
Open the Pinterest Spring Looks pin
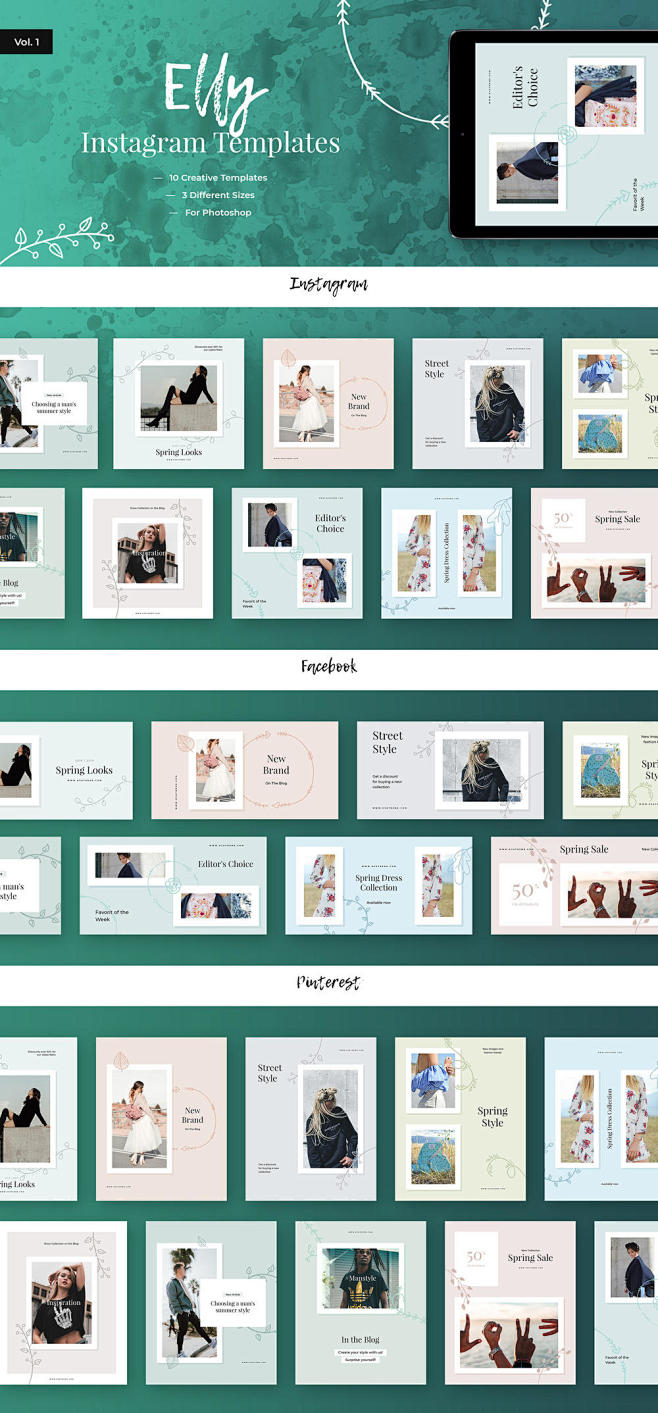[x=38, y=1119]
